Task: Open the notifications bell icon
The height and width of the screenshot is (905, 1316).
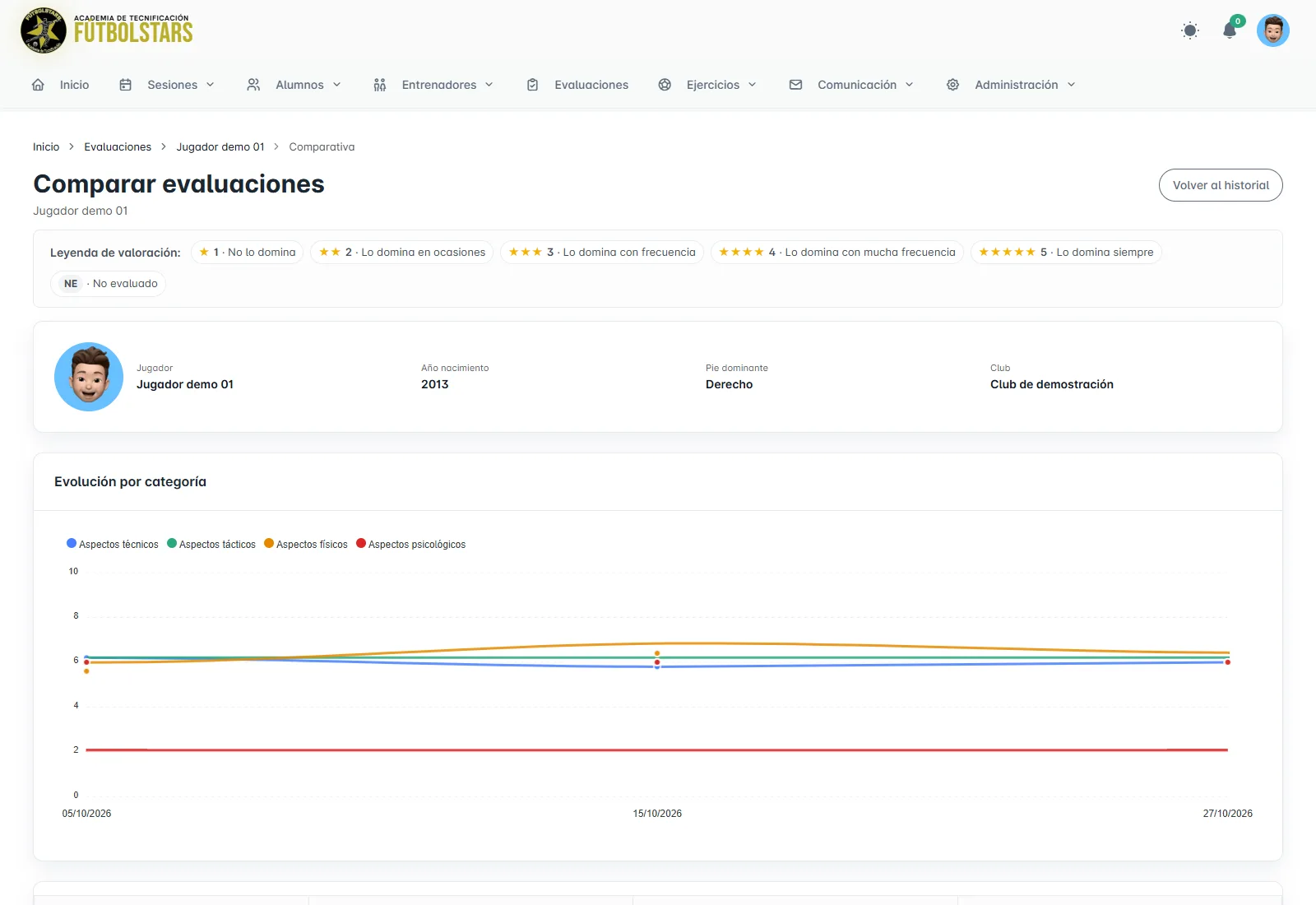Action: pos(1230,30)
